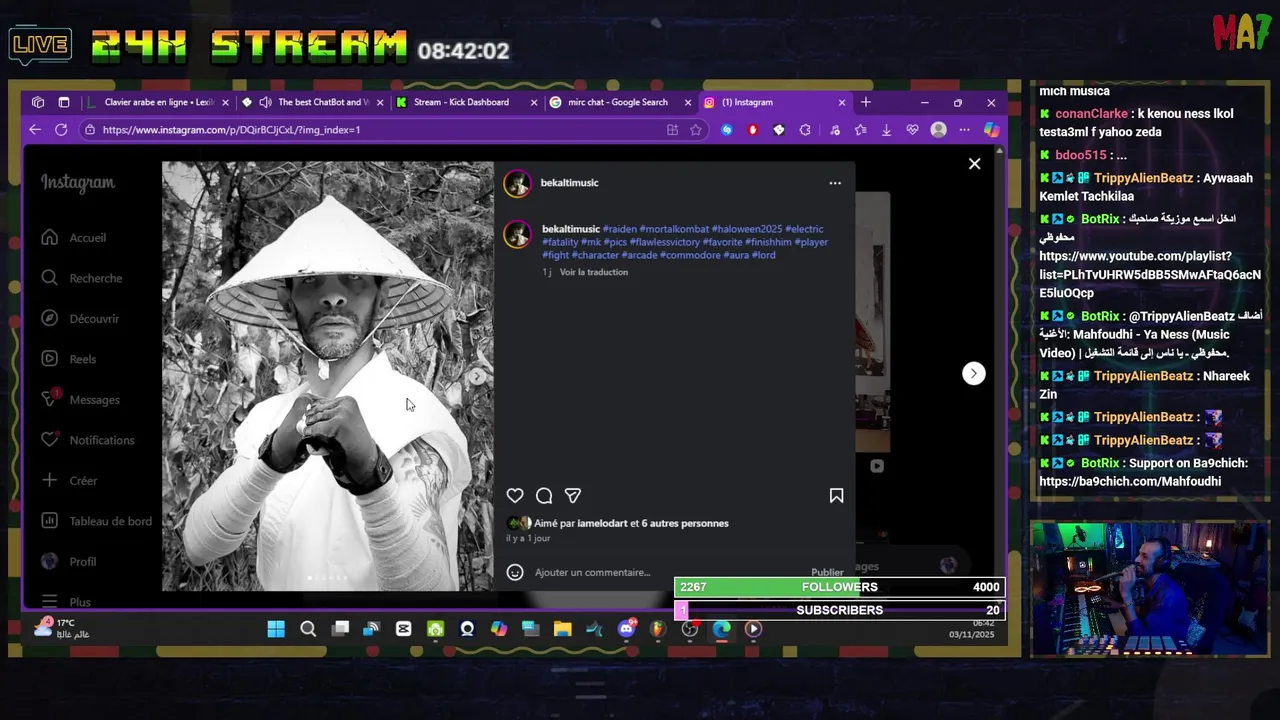Open Windows taskbar search
1280x720 pixels.
(308, 629)
